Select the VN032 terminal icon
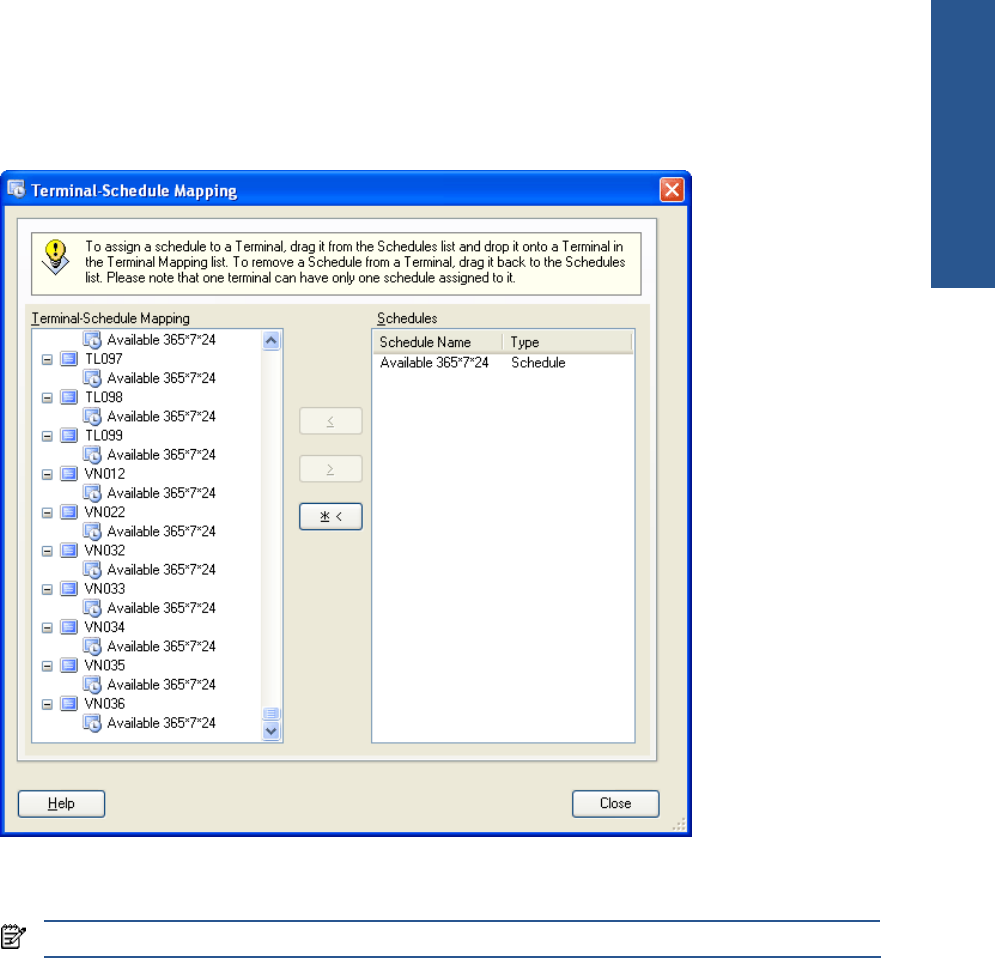Image resolution: width=995 pixels, height=958 pixels. pos(69,551)
